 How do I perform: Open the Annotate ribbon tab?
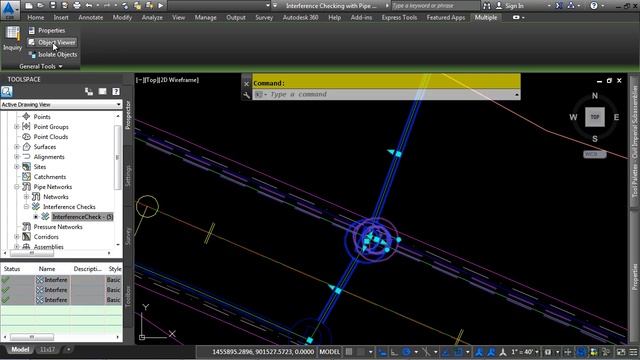click(91, 18)
